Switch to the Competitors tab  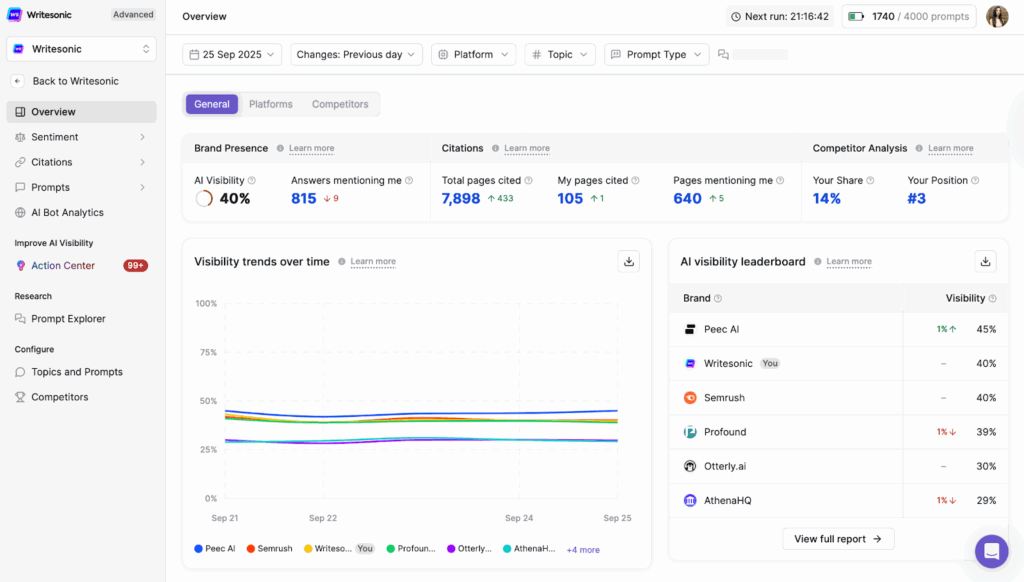340,104
